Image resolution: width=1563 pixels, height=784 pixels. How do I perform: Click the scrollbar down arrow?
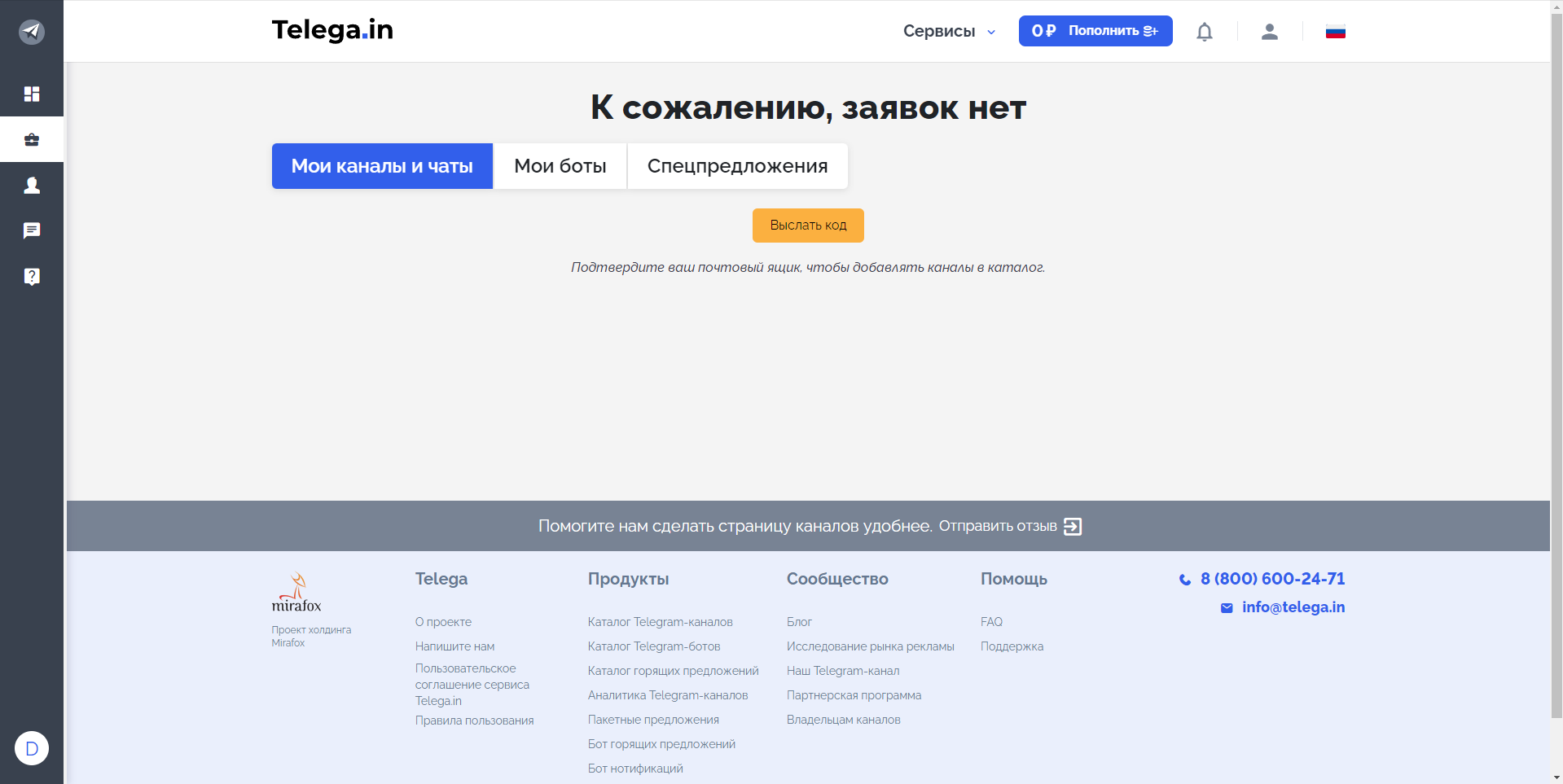click(1556, 777)
